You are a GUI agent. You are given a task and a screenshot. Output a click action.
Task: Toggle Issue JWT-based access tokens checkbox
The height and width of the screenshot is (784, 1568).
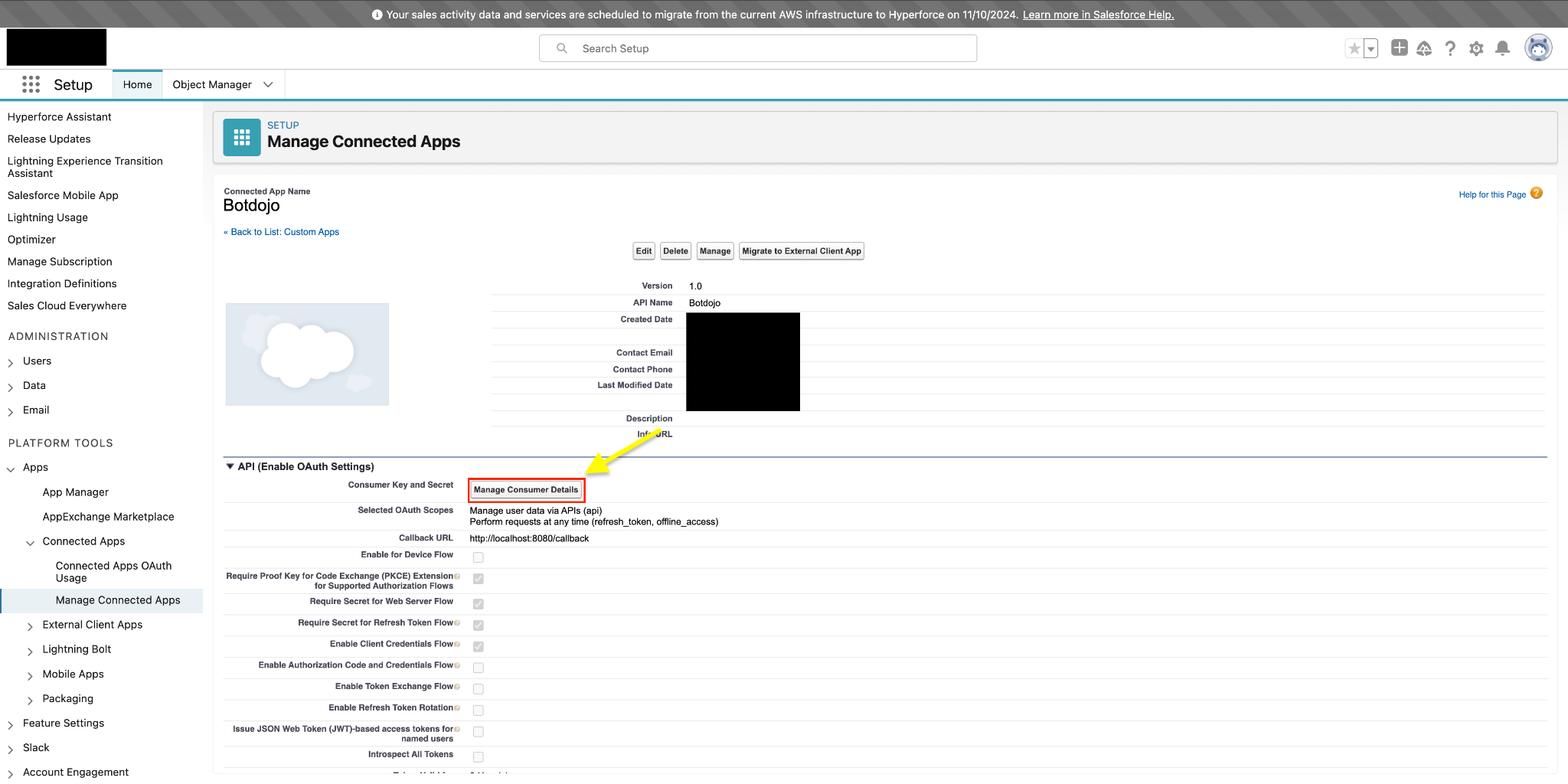479,732
